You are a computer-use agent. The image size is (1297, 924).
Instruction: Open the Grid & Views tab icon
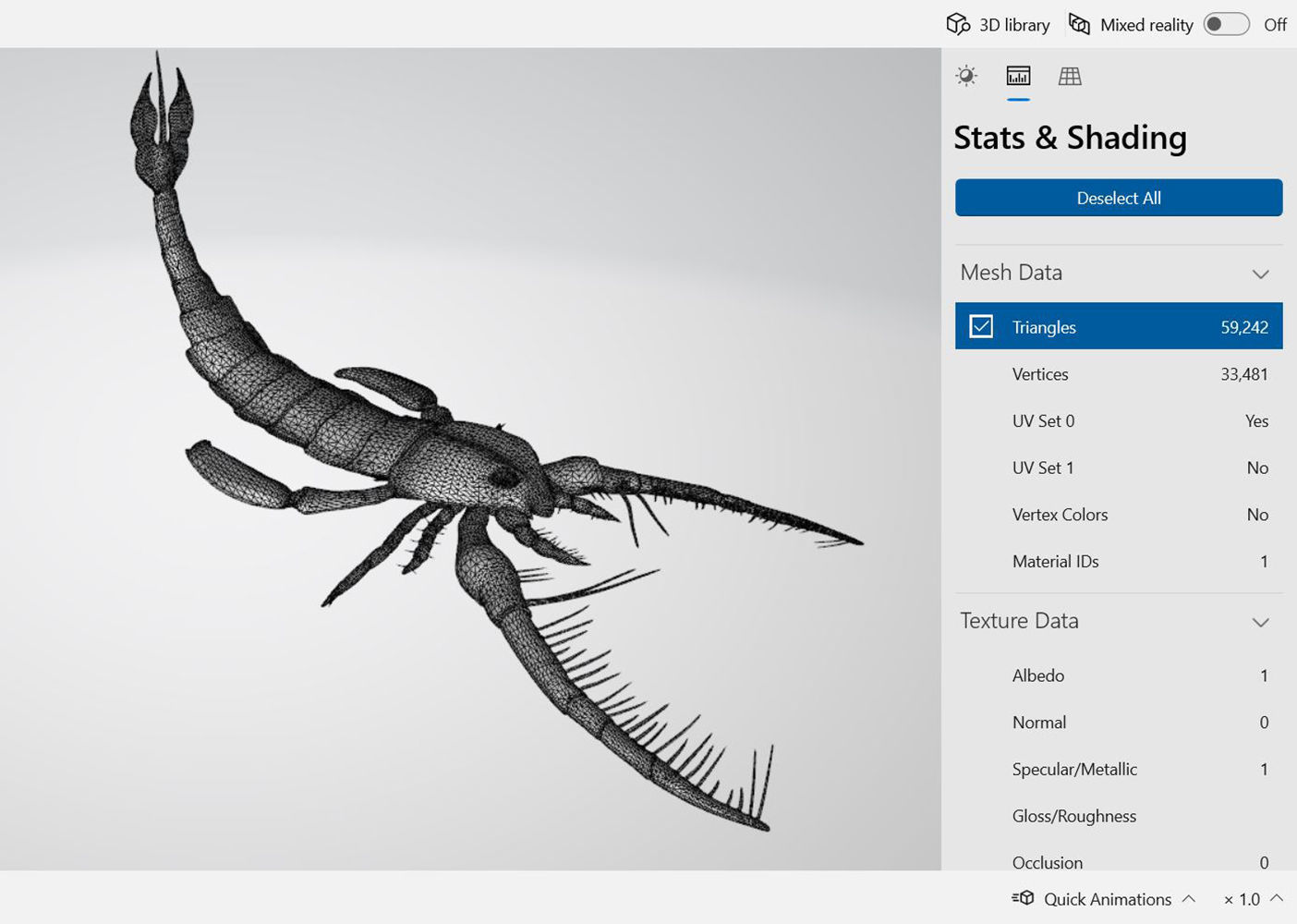pyautogui.click(x=1070, y=76)
